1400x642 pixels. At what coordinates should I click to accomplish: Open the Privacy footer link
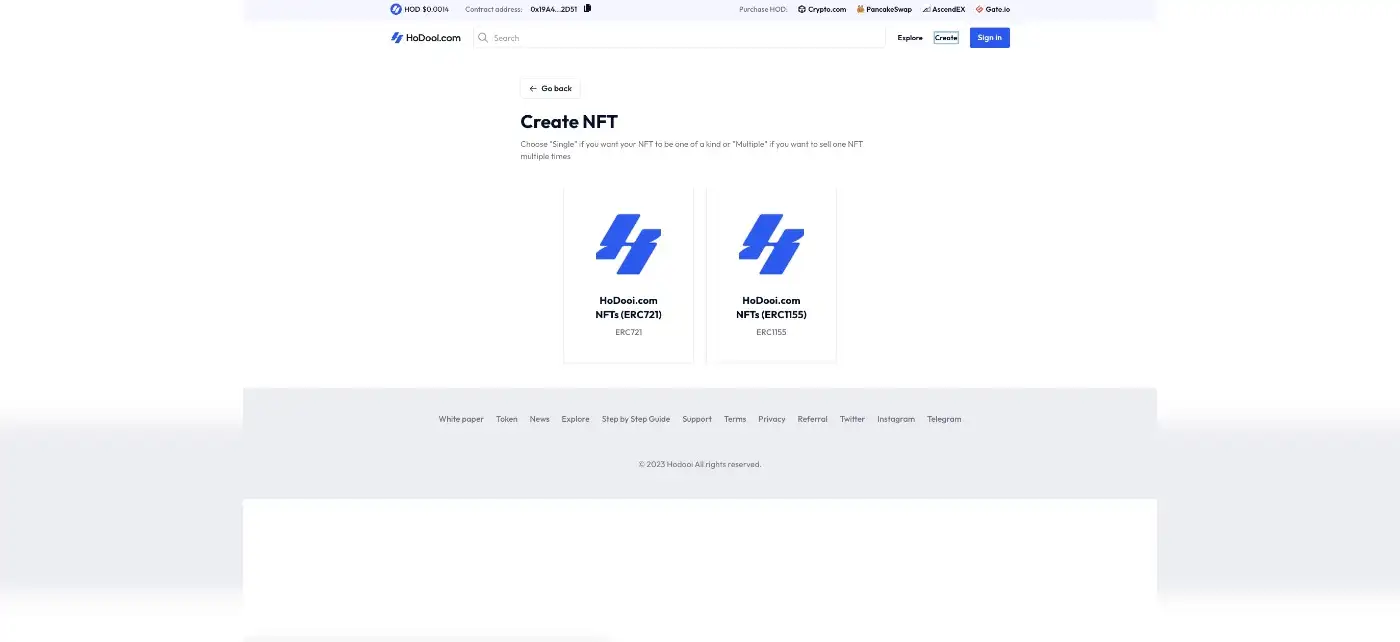pos(772,419)
